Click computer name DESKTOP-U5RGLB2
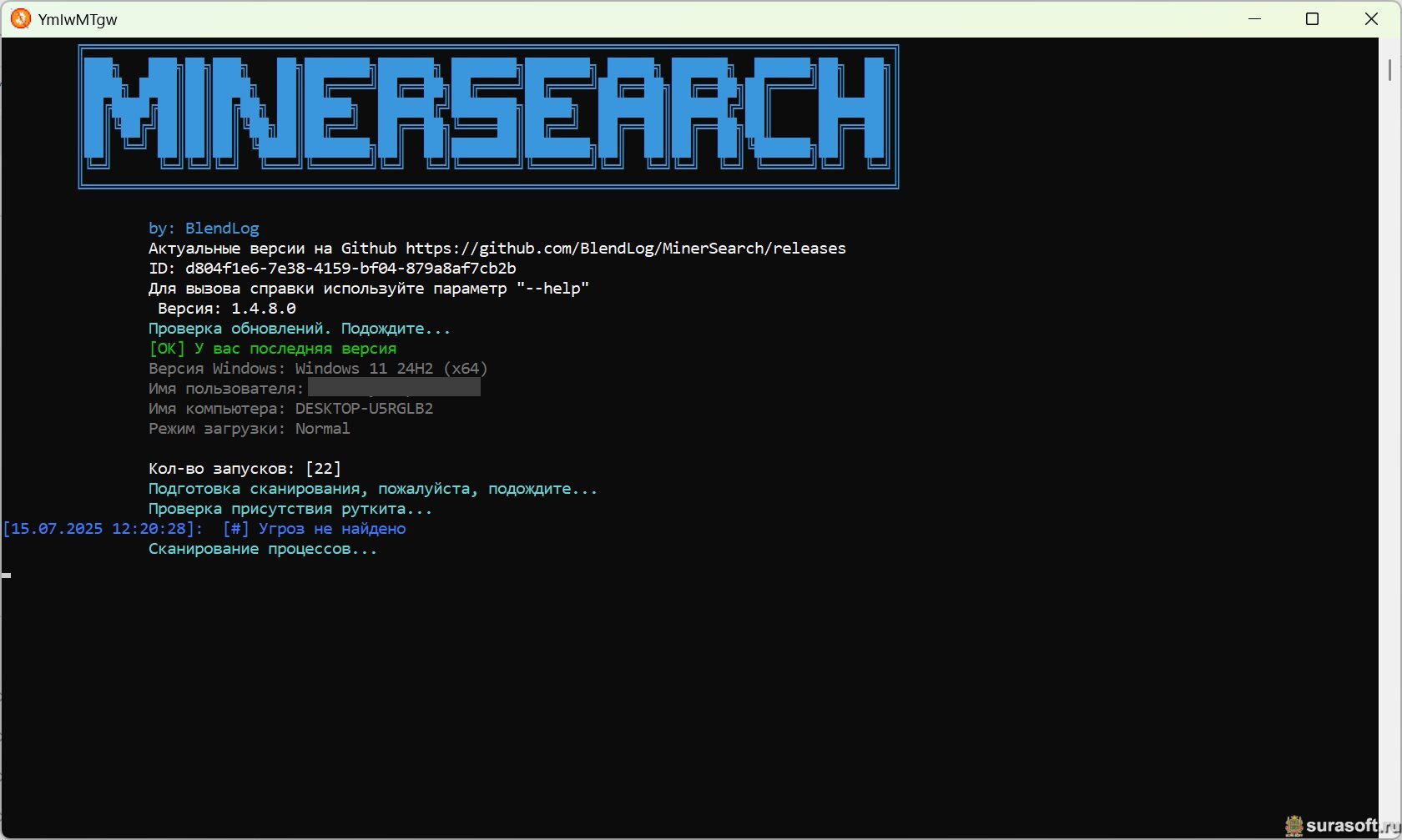The width and height of the screenshot is (1402, 840). point(364,409)
